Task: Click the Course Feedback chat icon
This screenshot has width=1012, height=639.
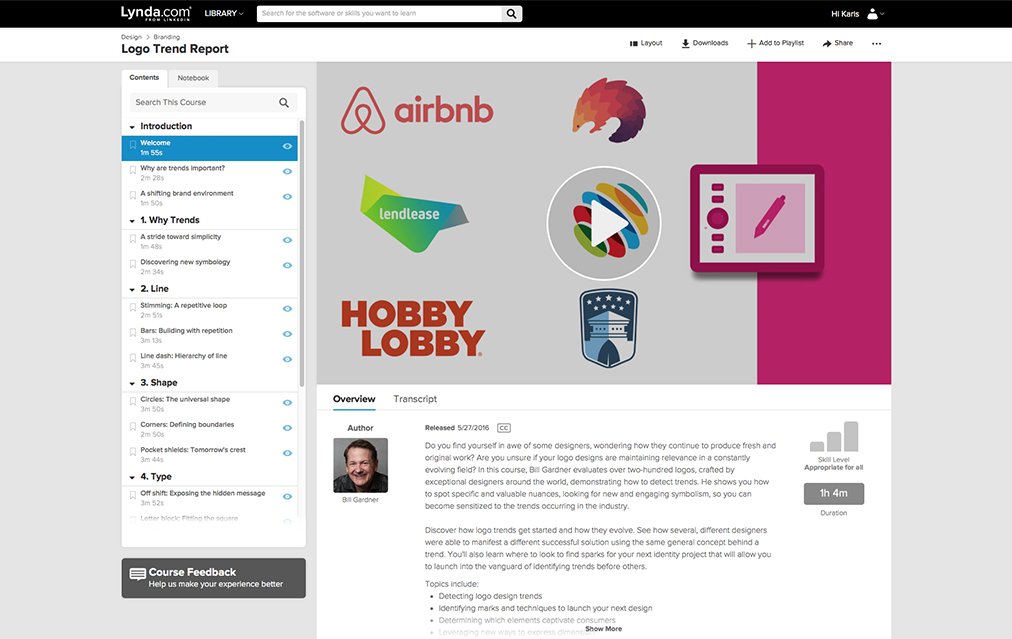Action: pos(137,574)
